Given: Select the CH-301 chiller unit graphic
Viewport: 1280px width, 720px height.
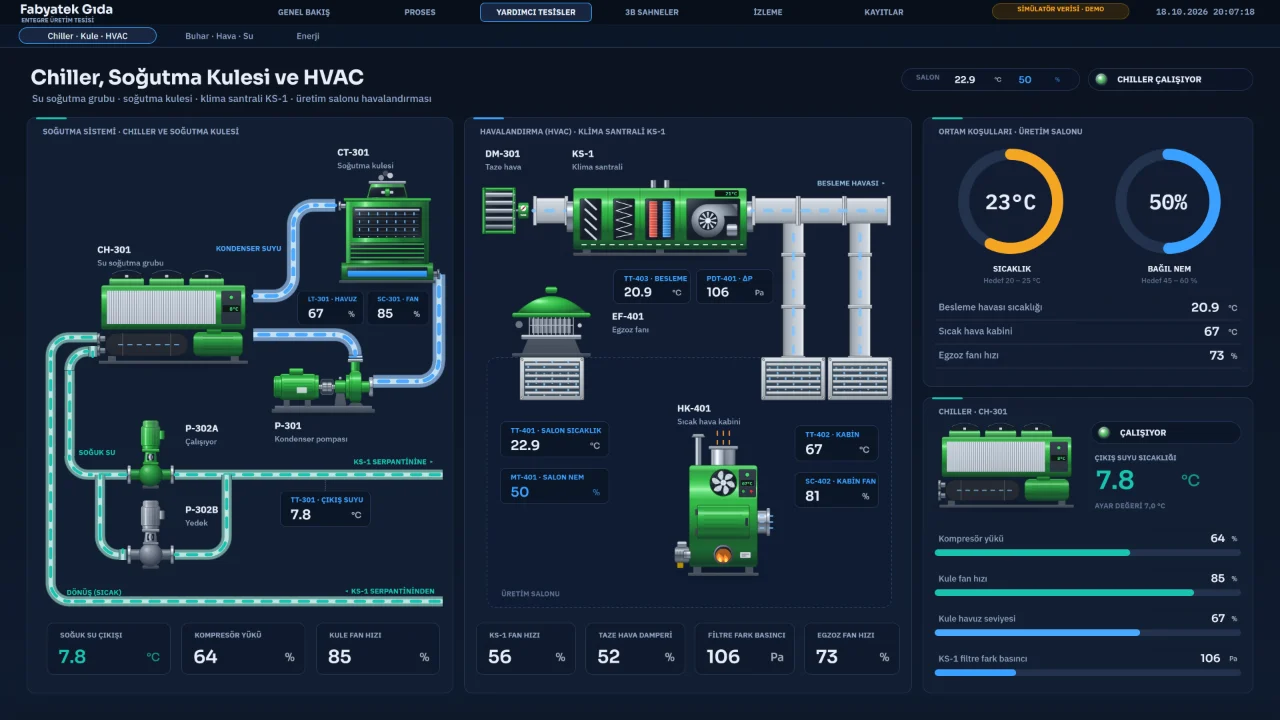Looking at the screenshot, I should point(173,315).
